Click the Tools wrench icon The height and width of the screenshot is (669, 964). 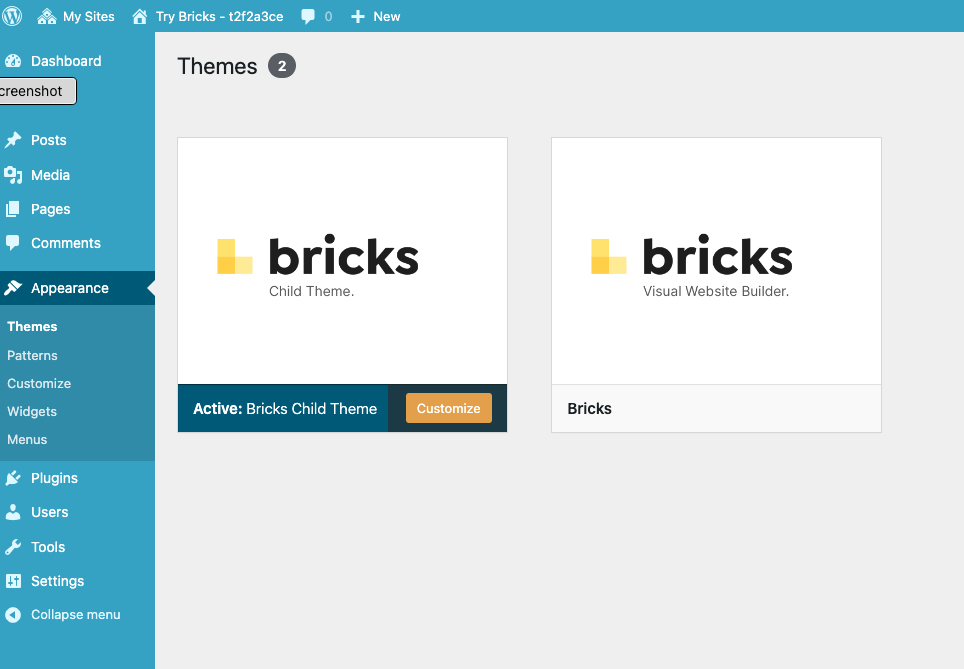point(13,547)
